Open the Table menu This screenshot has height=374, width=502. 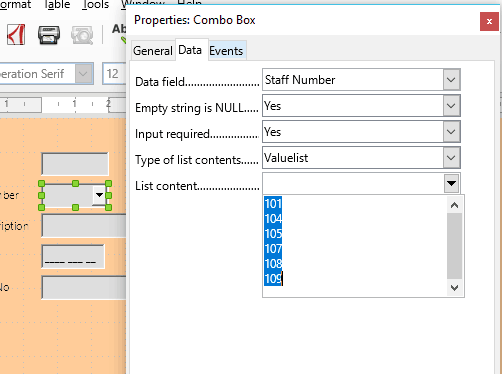tap(57, 4)
